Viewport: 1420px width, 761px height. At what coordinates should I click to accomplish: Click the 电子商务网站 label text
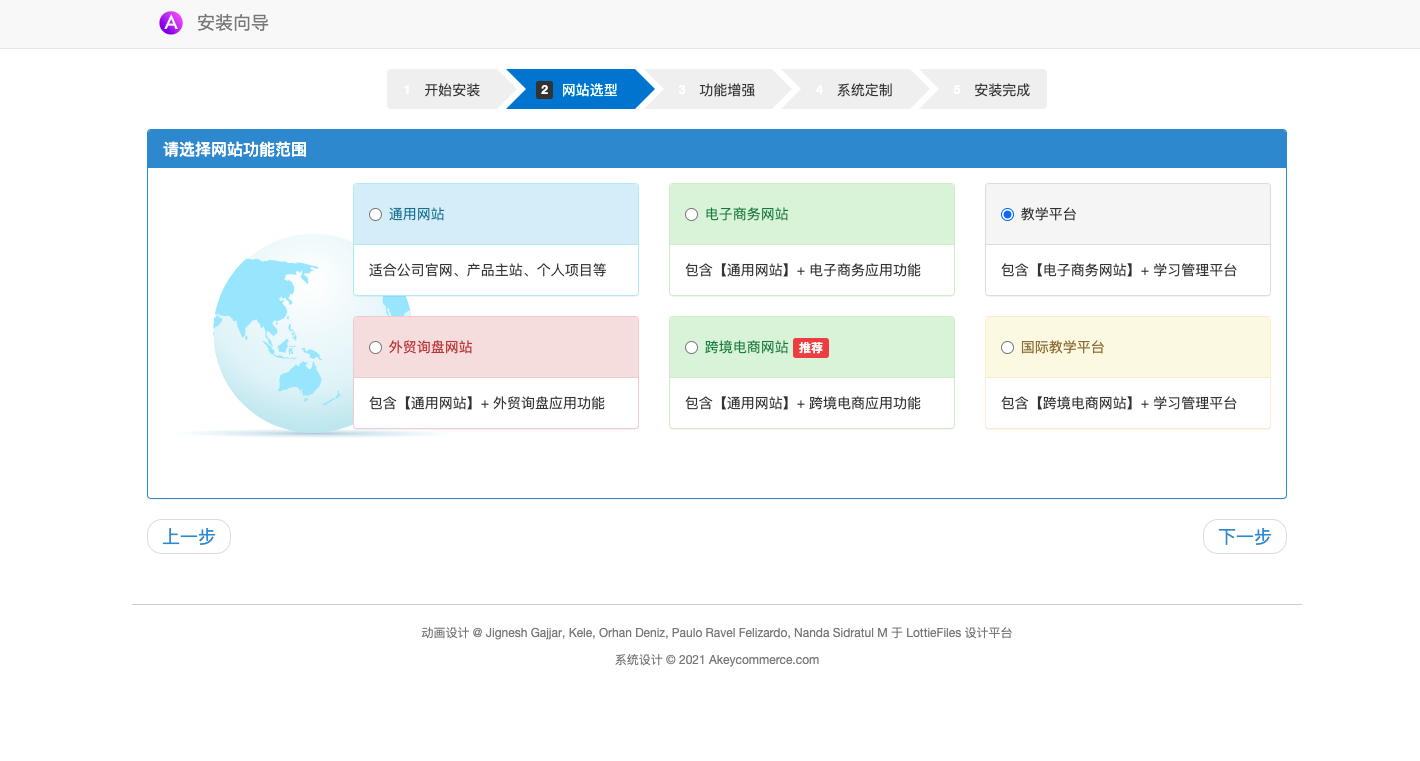[747, 214]
